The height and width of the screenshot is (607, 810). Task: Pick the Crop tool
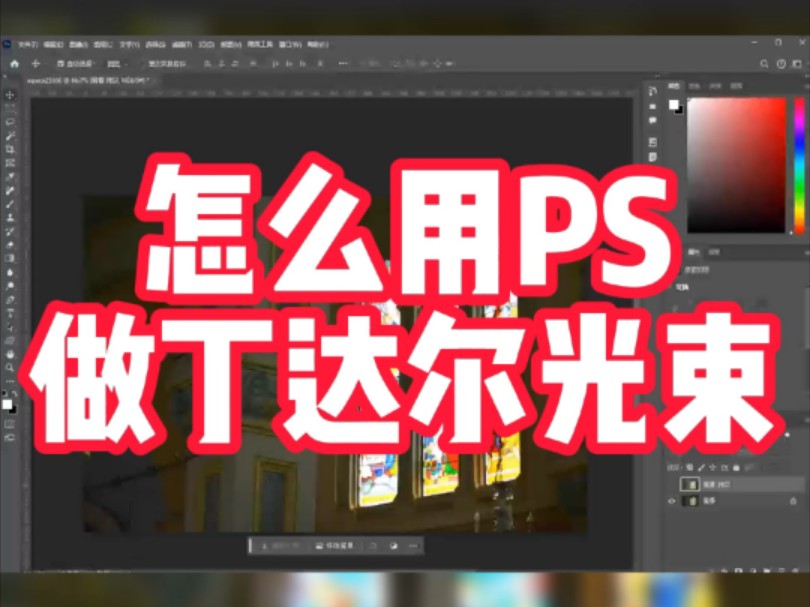(10, 146)
